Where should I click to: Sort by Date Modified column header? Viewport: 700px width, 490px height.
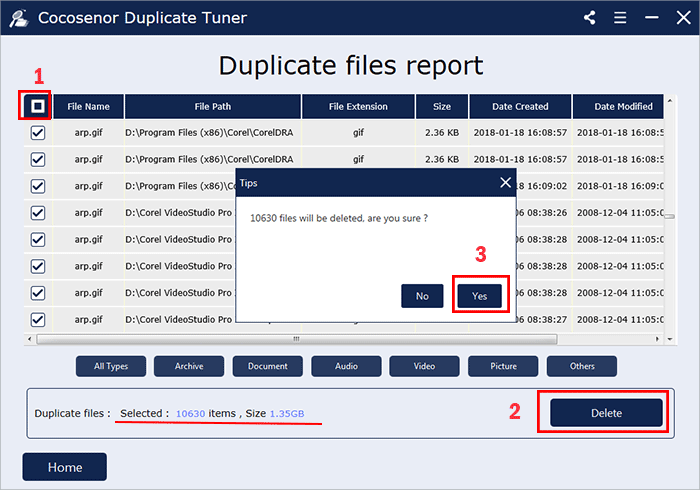[x=618, y=106]
